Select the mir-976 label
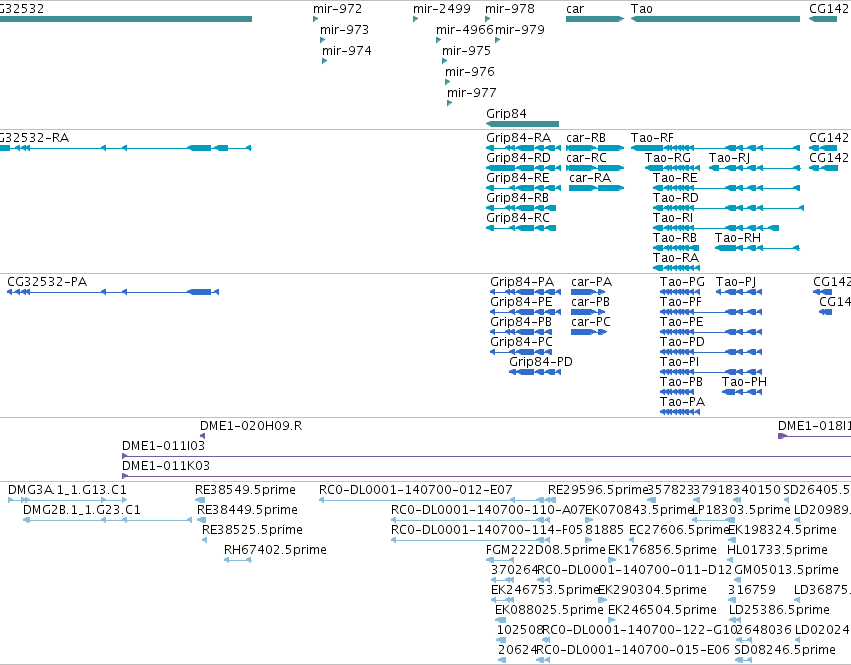The image size is (851, 665). [469, 72]
